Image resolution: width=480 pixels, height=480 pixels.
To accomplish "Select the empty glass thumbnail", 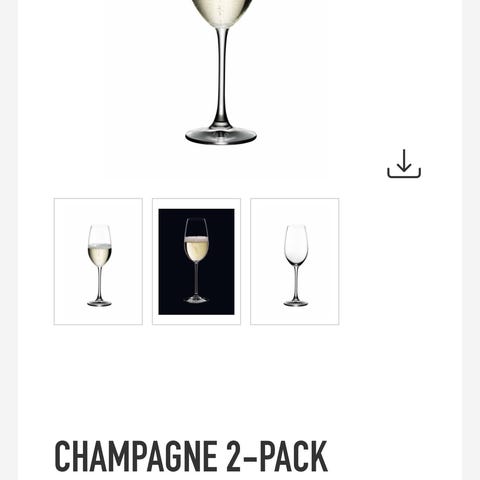I will tap(295, 261).
